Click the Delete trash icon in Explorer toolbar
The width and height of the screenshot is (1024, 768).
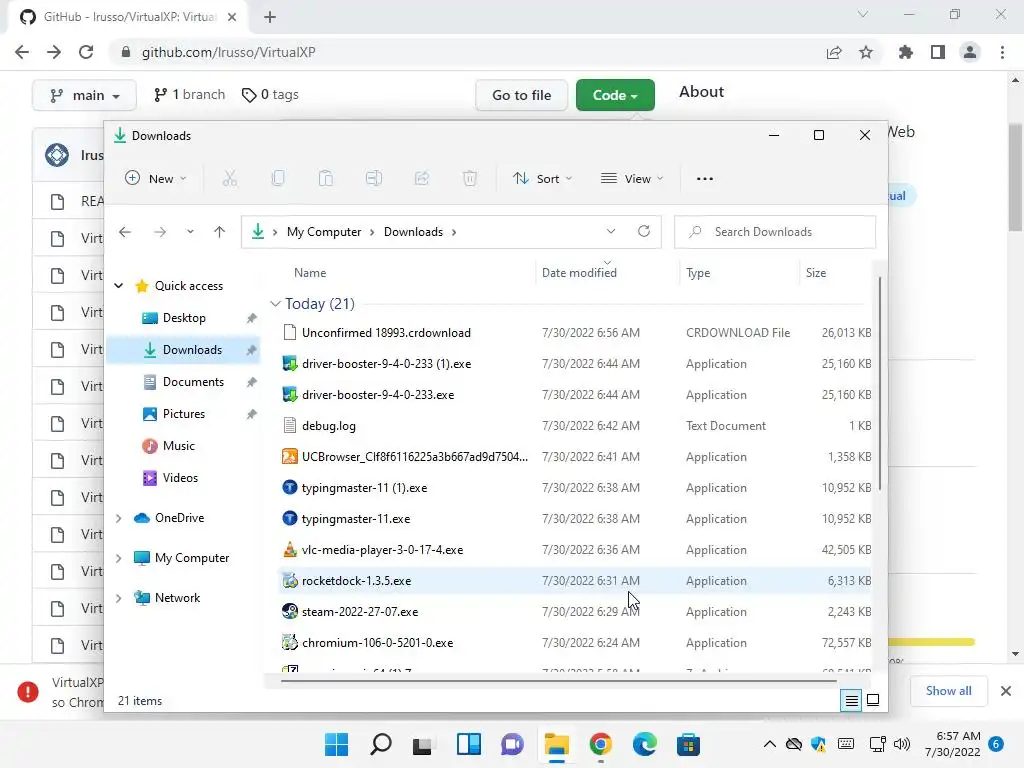tap(470, 178)
